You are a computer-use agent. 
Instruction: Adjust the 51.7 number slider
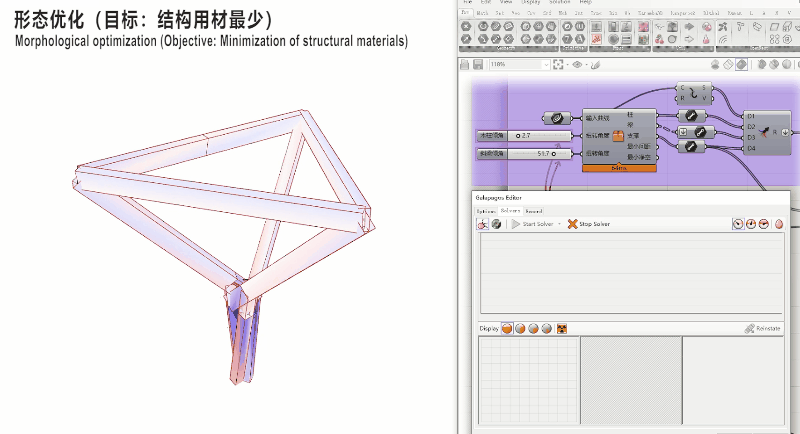click(524, 154)
